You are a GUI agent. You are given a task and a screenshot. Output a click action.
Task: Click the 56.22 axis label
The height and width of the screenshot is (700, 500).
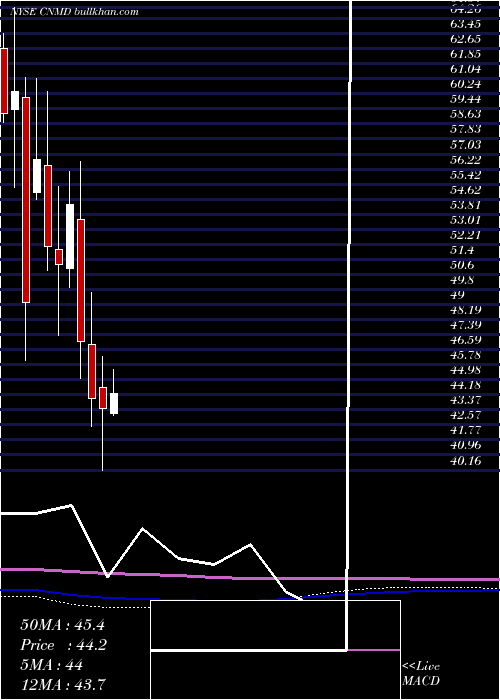[466, 159]
